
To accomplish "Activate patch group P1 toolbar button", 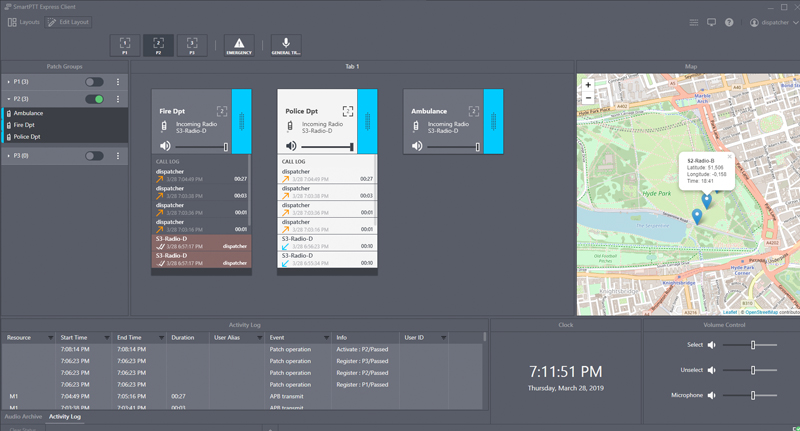I will (125, 45).
